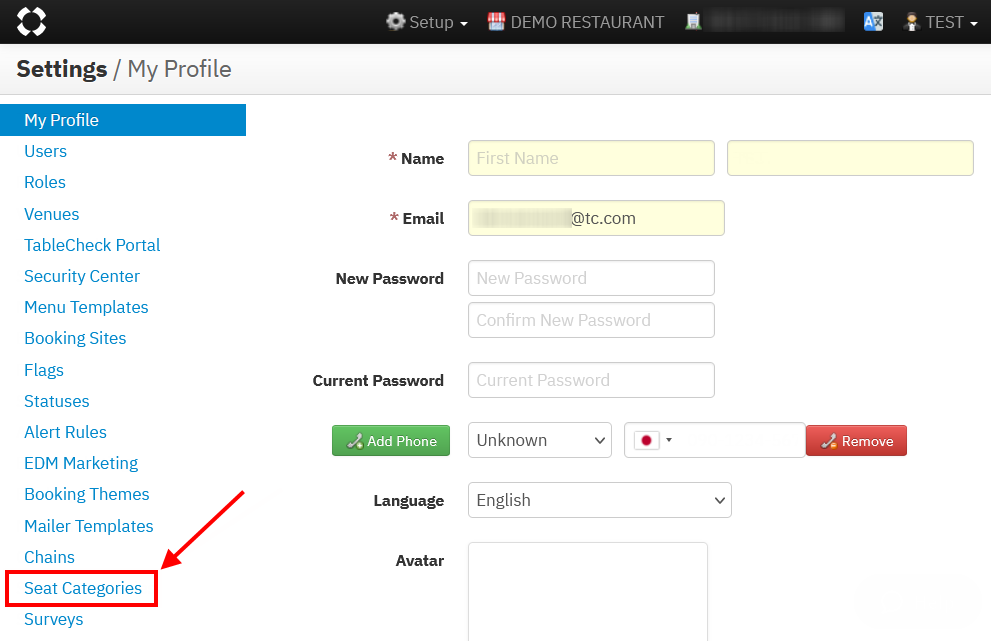Screen dimensions: 991x641
Task: Click the green Add Phone button
Action: 391,441
